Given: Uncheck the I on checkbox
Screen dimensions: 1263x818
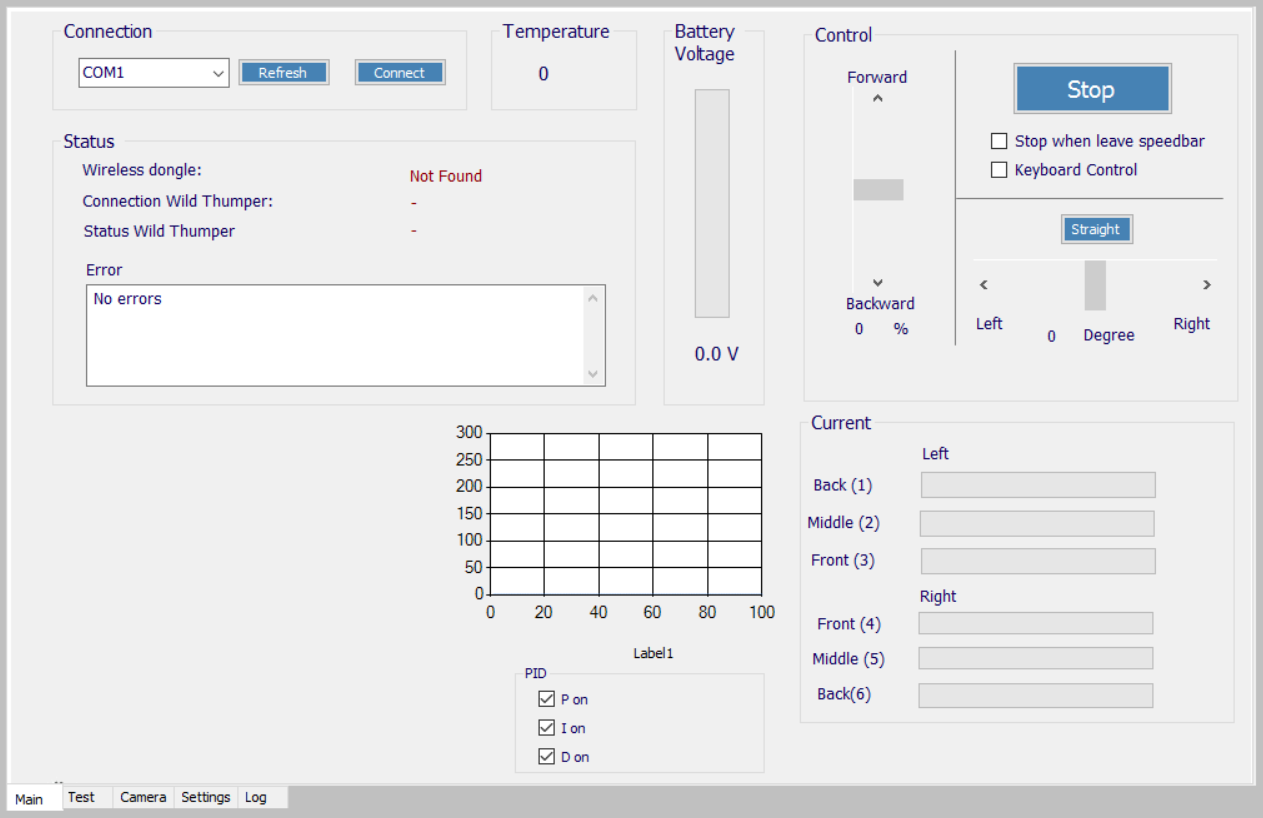Looking at the screenshot, I should click(x=546, y=728).
